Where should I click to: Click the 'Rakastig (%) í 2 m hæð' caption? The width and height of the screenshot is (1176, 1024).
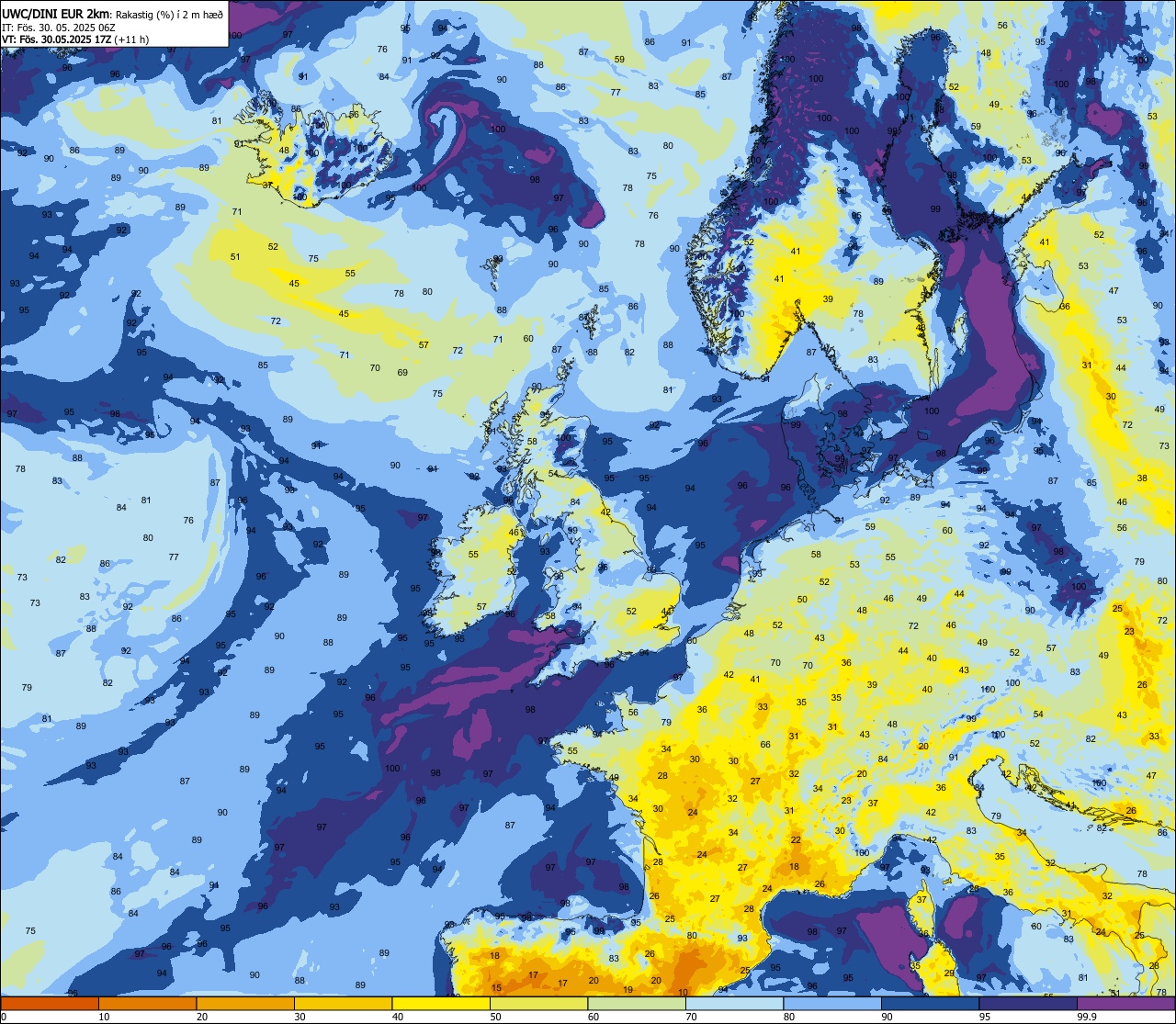click(x=168, y=13)
